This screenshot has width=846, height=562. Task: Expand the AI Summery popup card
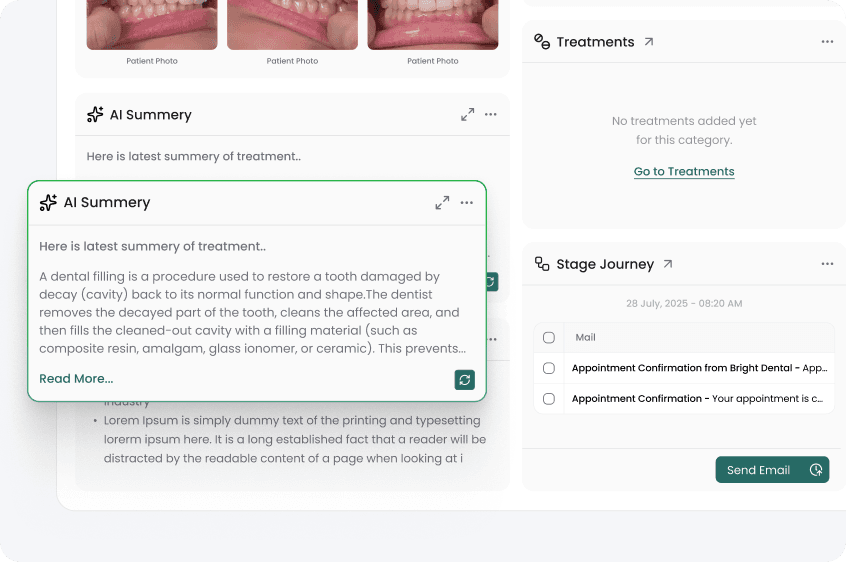click(442, 203)
